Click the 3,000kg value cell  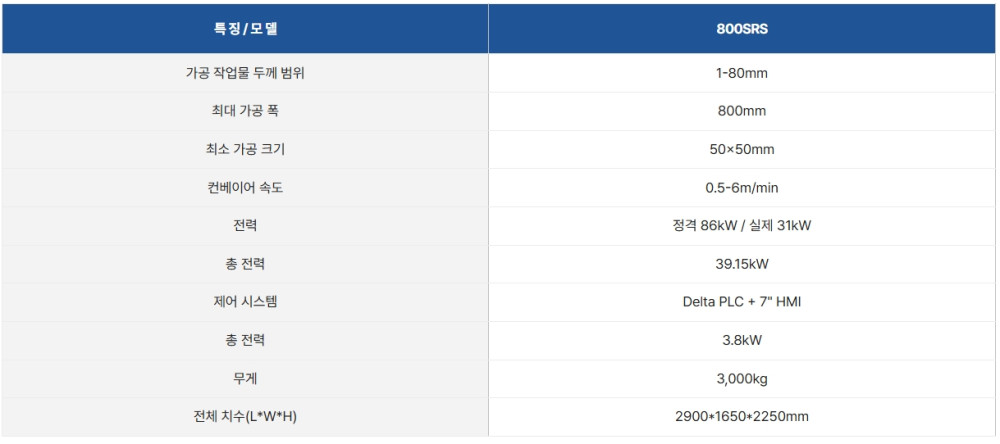coord(742,378)
